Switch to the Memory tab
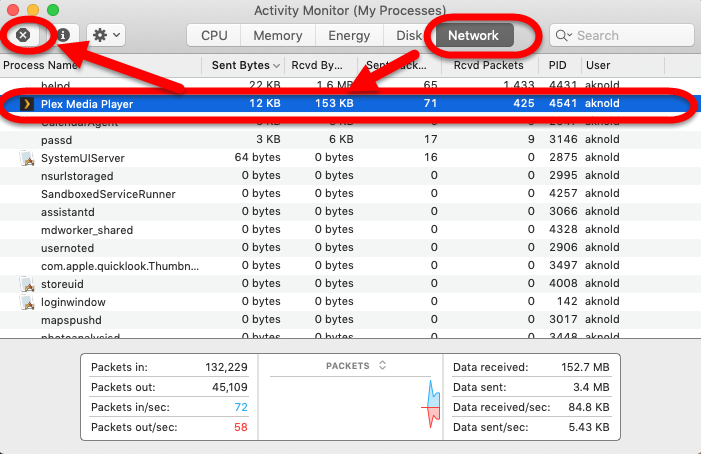The height and width of the screenshot is (454, 701). click(x=277, y=35)
